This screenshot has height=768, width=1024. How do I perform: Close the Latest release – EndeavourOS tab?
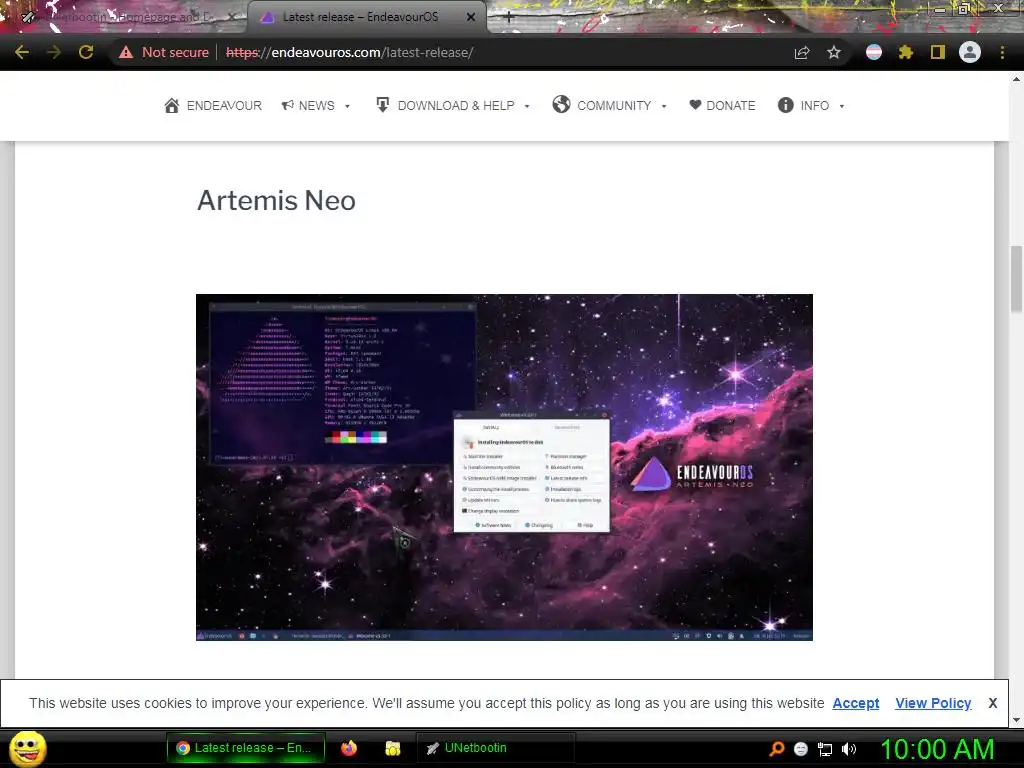(x=471, y=17)
